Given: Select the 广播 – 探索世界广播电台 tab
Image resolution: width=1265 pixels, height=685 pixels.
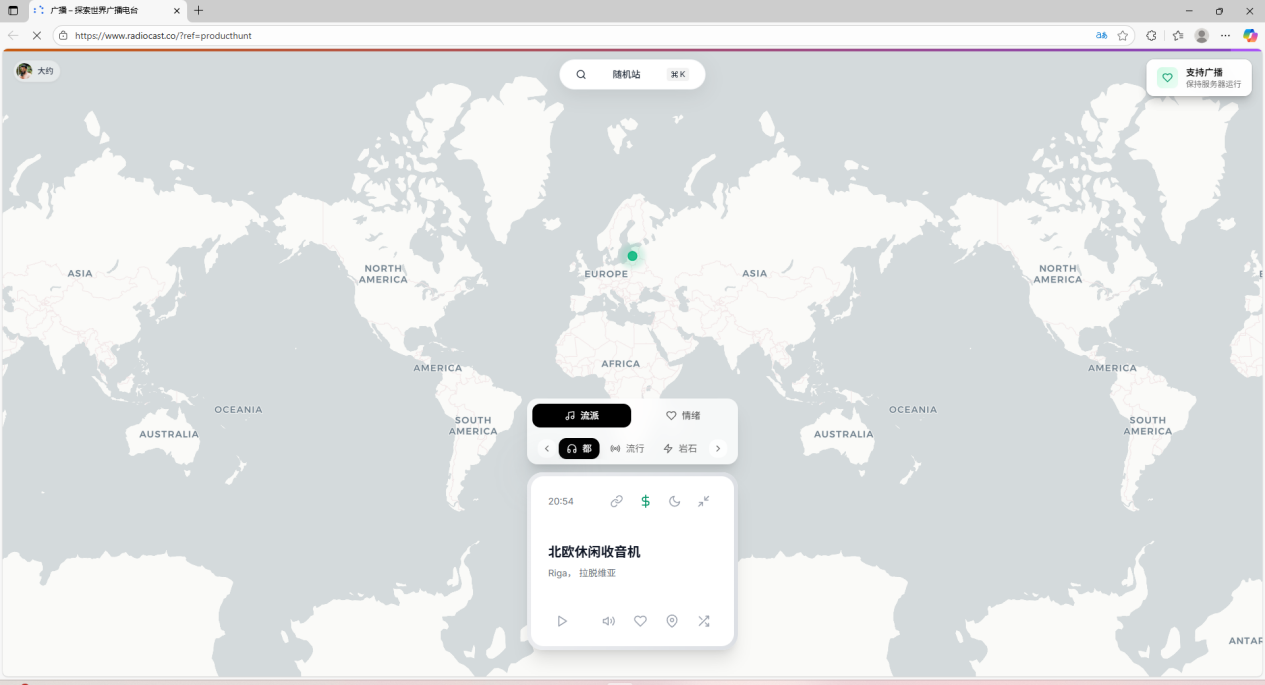Looking at the screenshot, I should [x=107, y=10].
